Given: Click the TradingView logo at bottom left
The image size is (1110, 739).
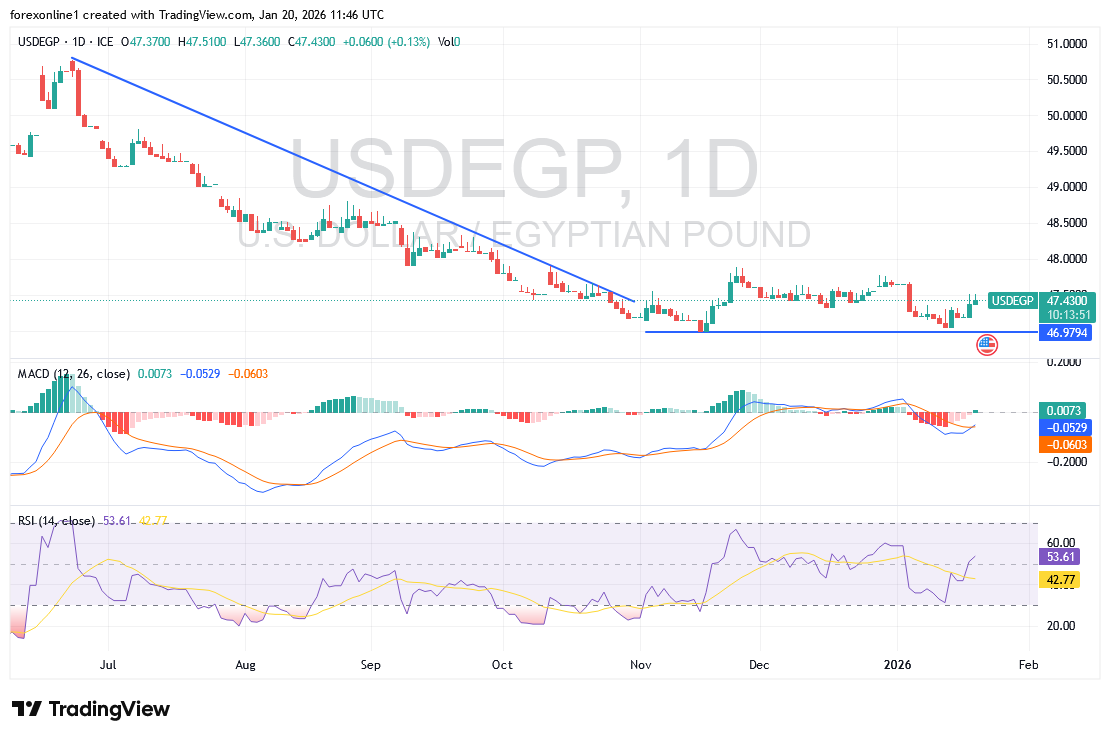Looking at the screenshot, I should point(91,709).
